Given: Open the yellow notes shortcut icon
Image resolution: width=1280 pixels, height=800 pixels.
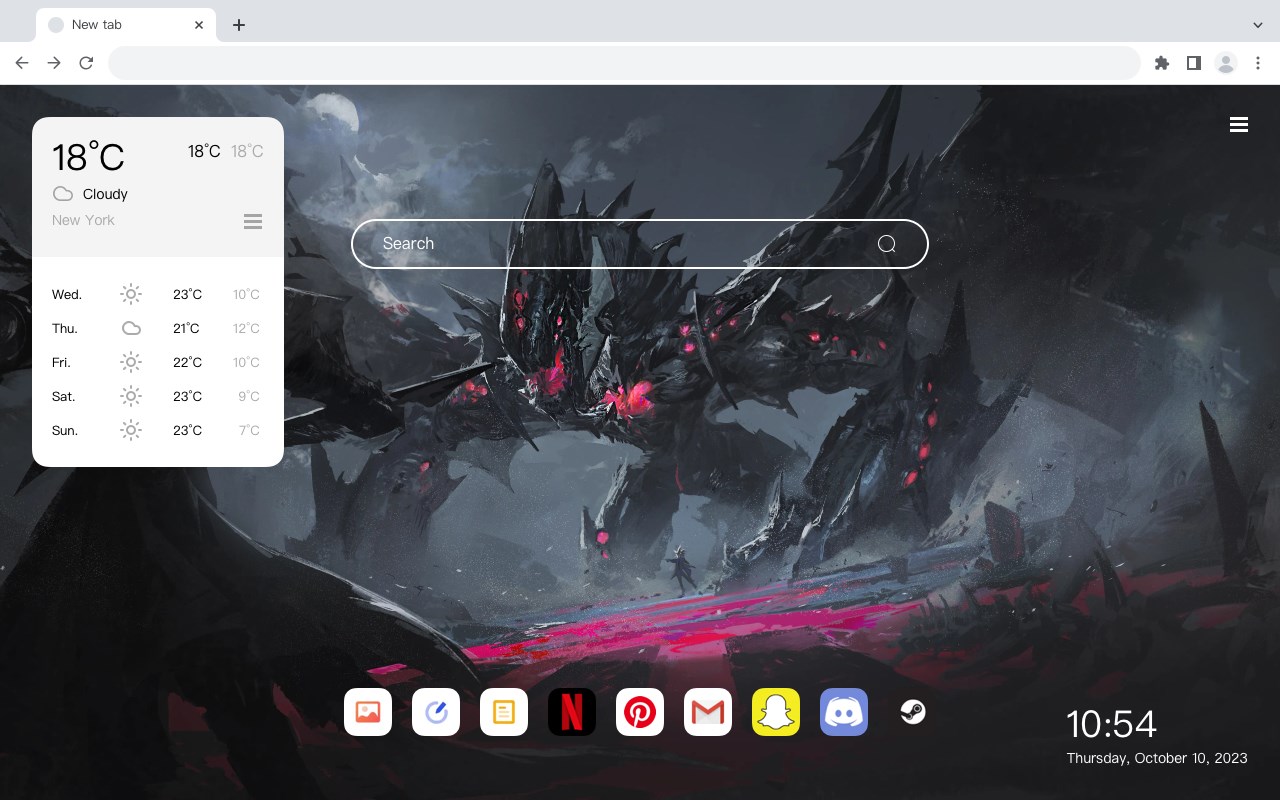Looking at the screenshot, I should [504, 712].
